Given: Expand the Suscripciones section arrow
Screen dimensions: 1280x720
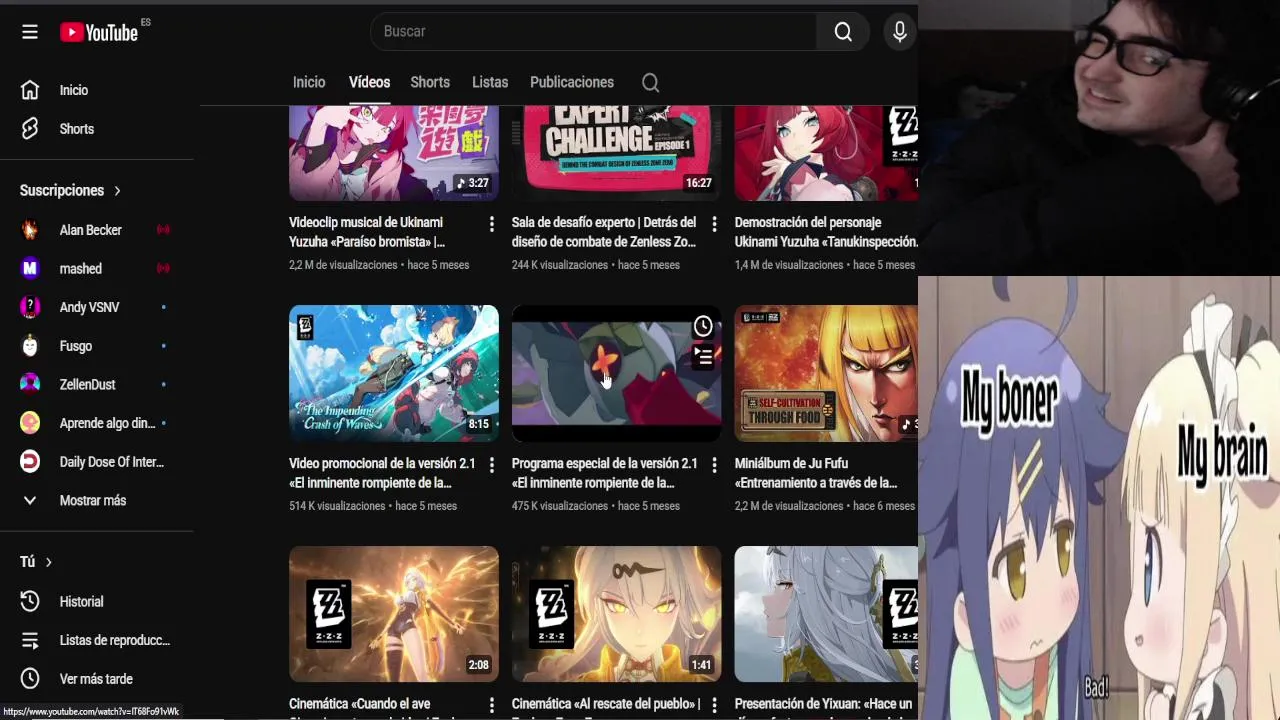Looking at the screenshot, I should pos(117,191).
